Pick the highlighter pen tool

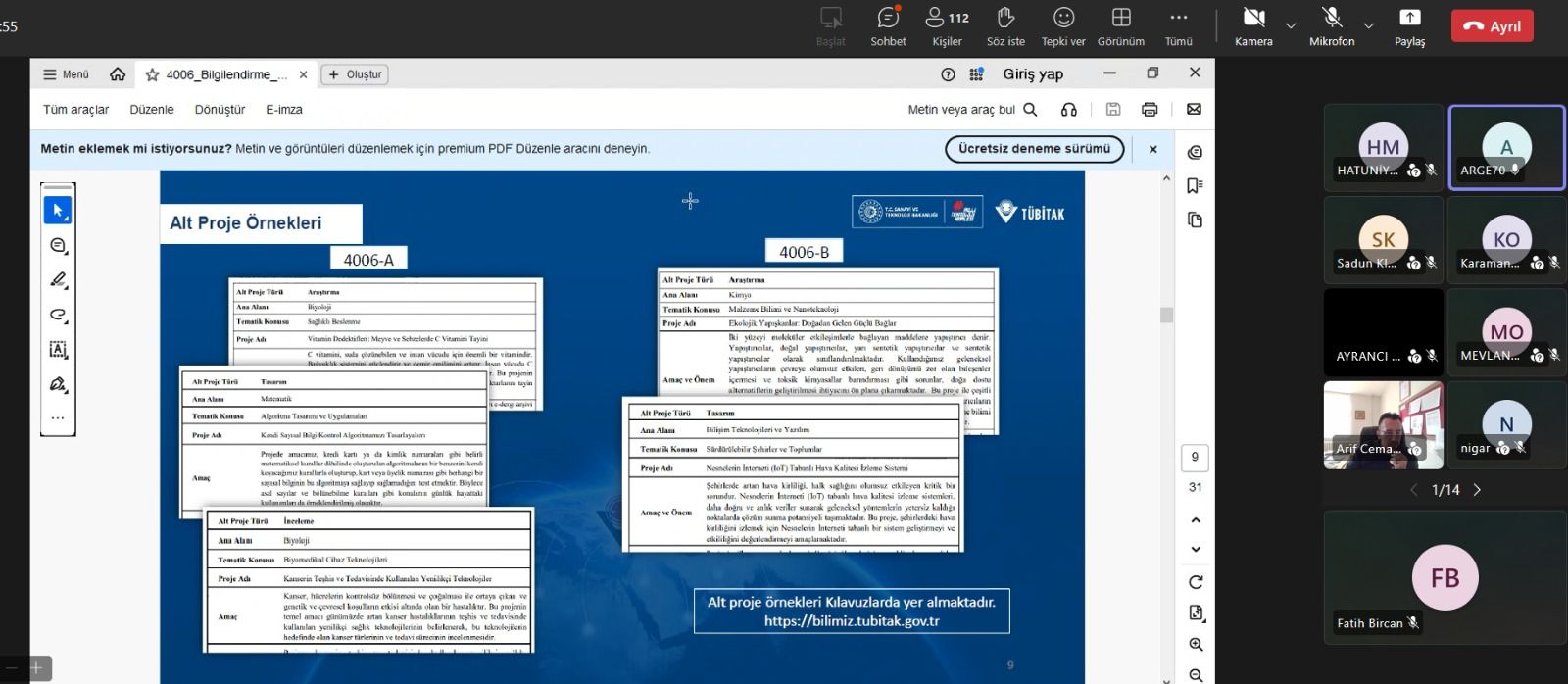(58, 280)
